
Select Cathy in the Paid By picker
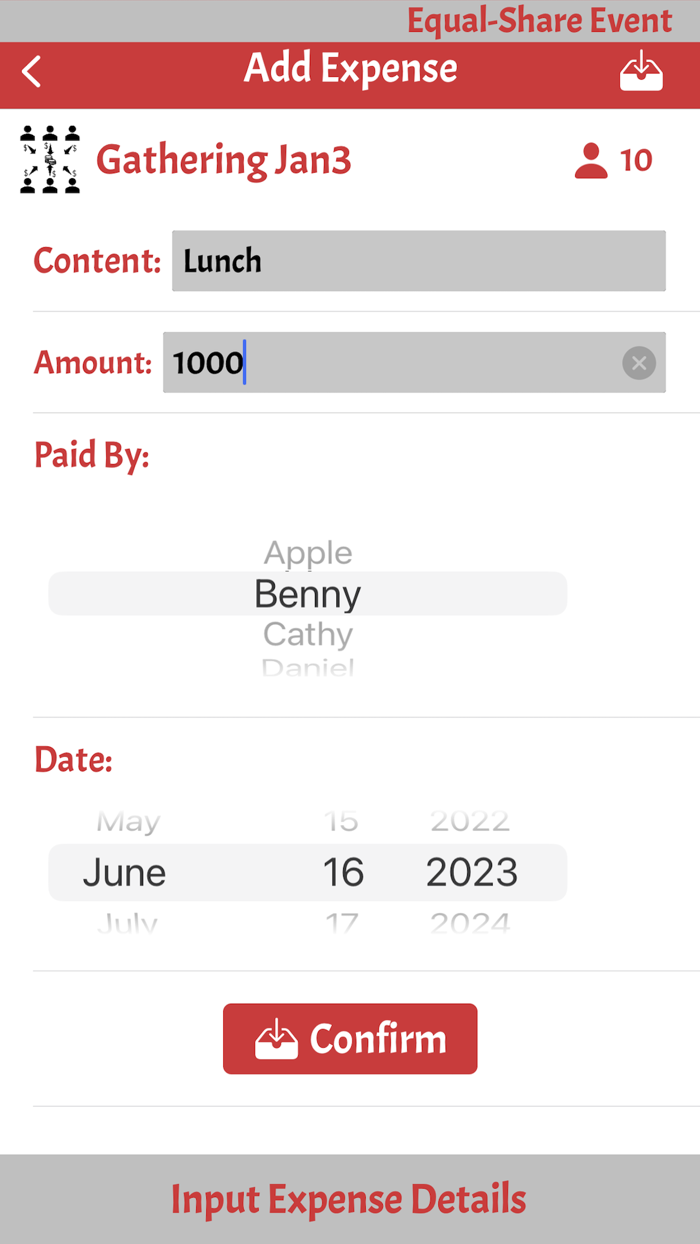pos(307,634)
